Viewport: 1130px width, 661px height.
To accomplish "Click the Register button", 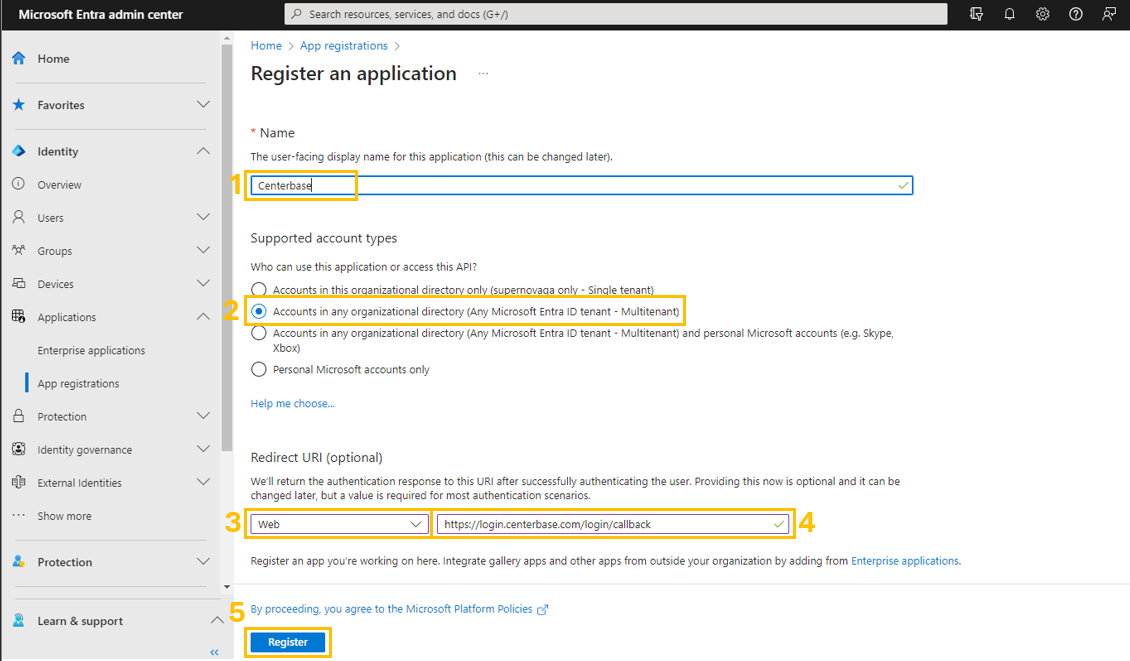I will (288, 642).
